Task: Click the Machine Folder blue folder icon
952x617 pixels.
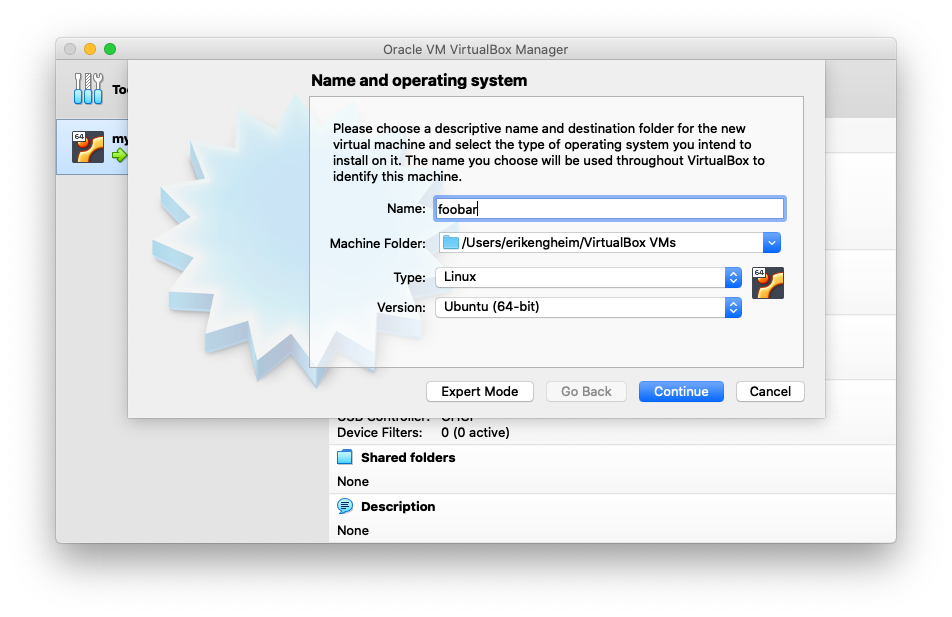Action: click(450, 242)
